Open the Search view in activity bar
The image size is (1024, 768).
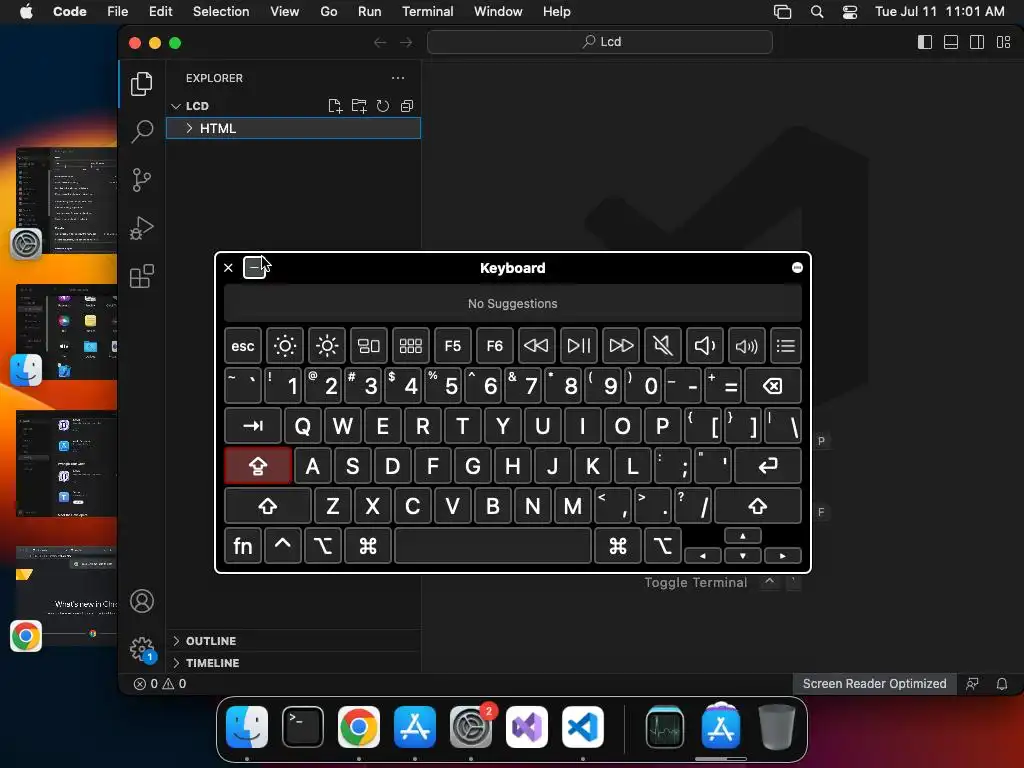pyautogui.click(x=142, y=131)
